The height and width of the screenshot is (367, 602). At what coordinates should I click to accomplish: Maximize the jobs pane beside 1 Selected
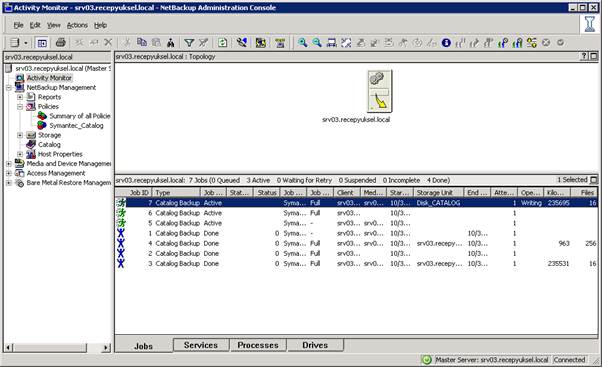pyautogui.click(x=594, y=180)
